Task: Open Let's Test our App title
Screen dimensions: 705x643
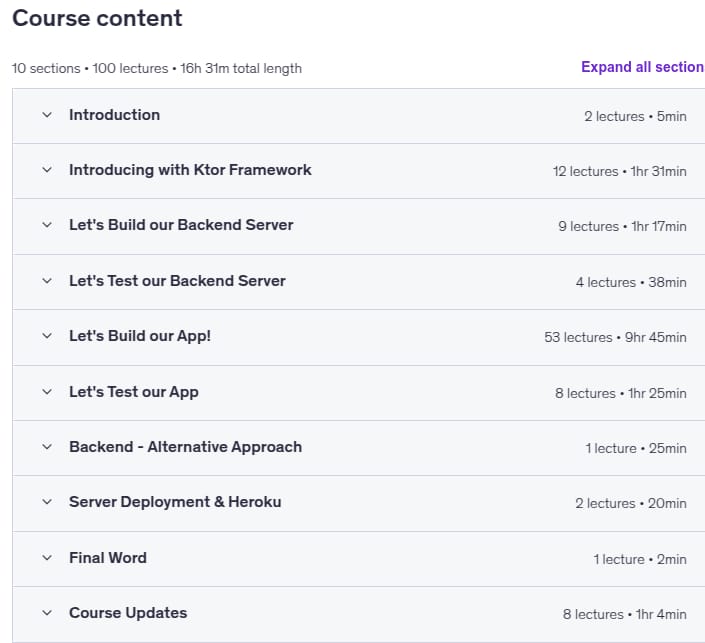Action: 134,392
